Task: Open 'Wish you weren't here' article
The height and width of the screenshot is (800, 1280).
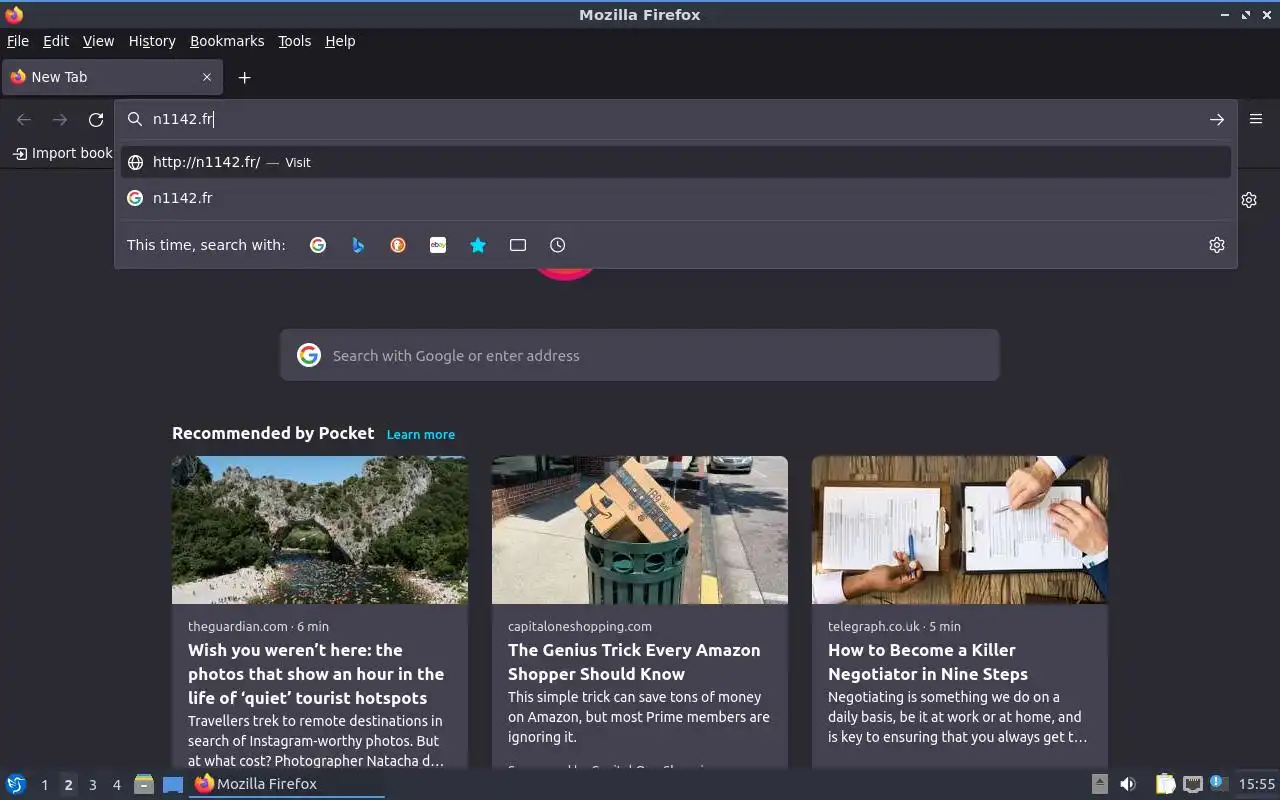Action: coord(316,674)
